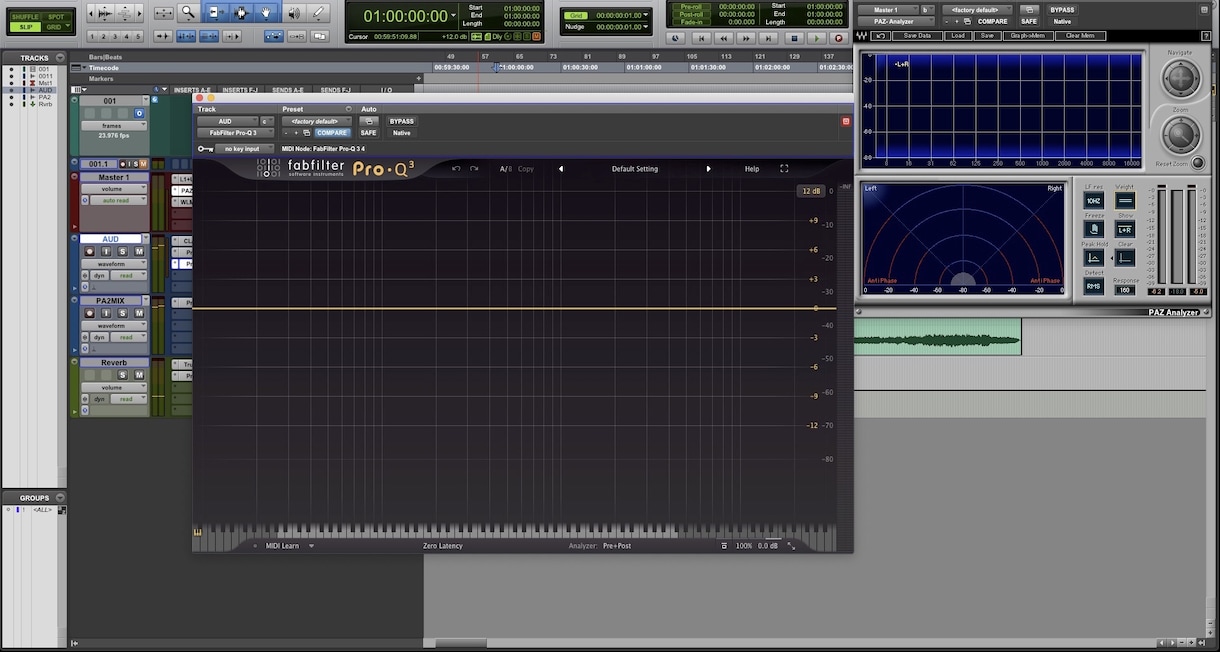Click the PAZ Analyzer Freeze button
The image size is (1220, 652).
pos(1094,229)
